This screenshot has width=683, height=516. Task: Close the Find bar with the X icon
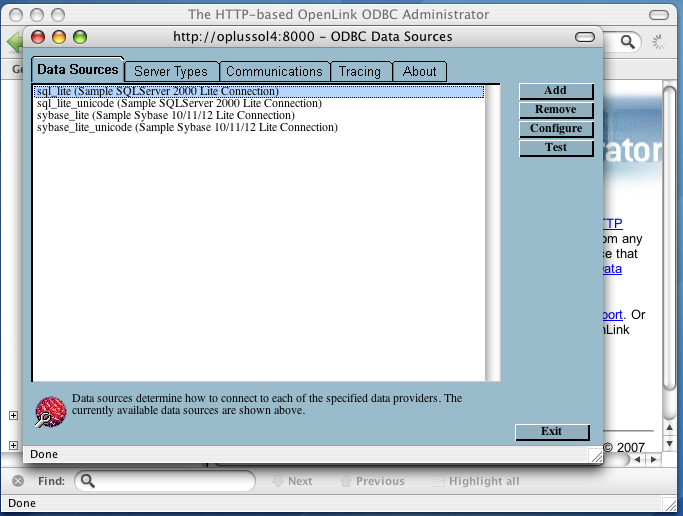[17, 481]
